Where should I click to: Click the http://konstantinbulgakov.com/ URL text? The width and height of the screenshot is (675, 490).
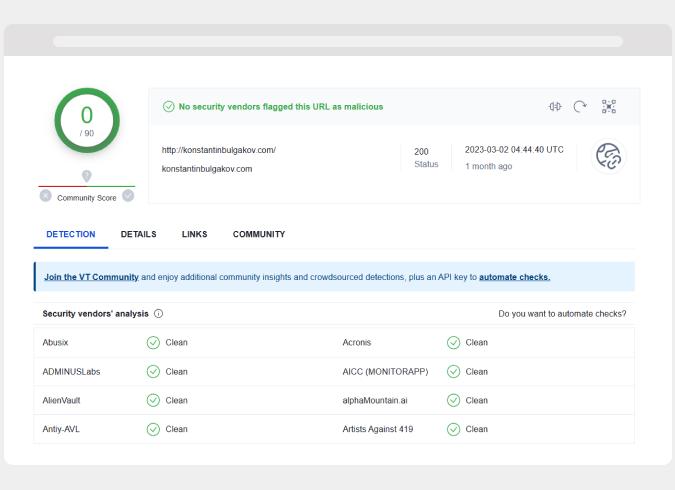219,150
